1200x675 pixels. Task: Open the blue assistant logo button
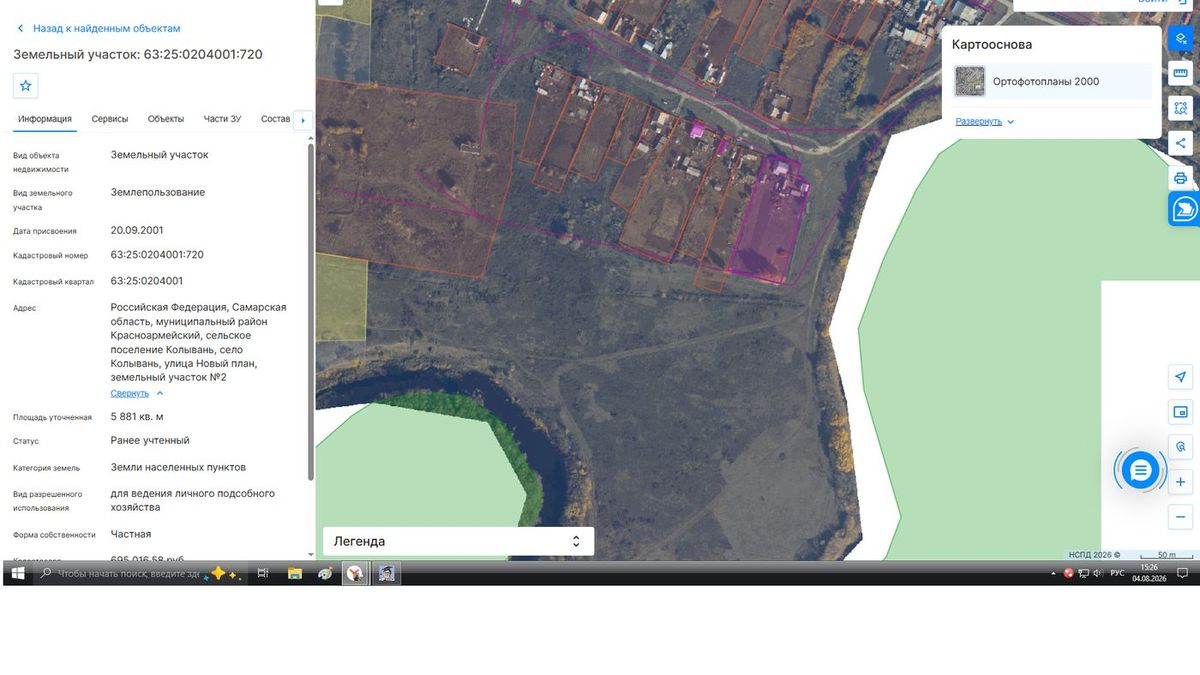tap(1184, 209)
